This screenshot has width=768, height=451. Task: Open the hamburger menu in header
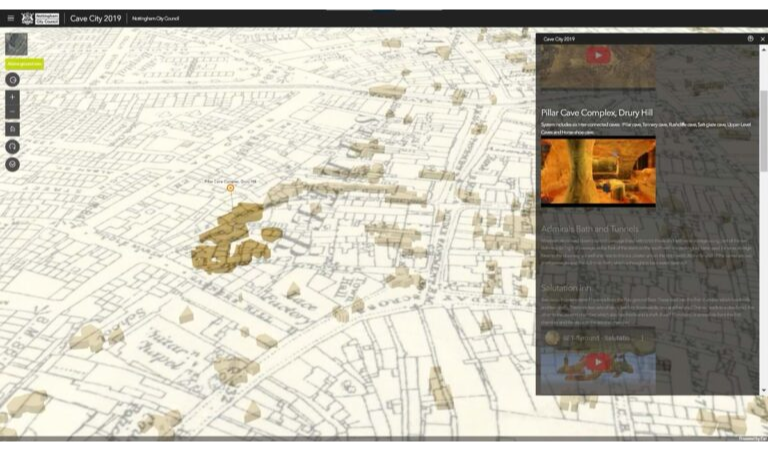pyautogui.click(x=10, y=19)
